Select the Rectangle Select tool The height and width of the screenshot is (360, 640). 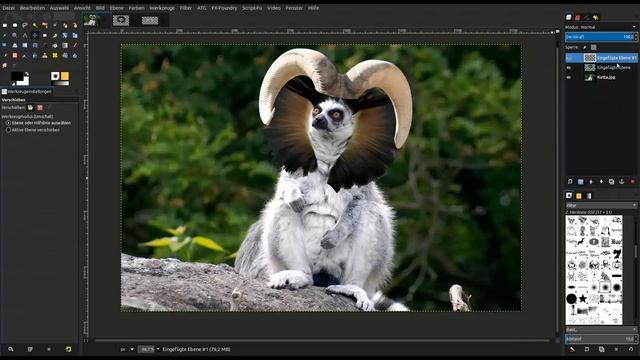tap(4, 25)
